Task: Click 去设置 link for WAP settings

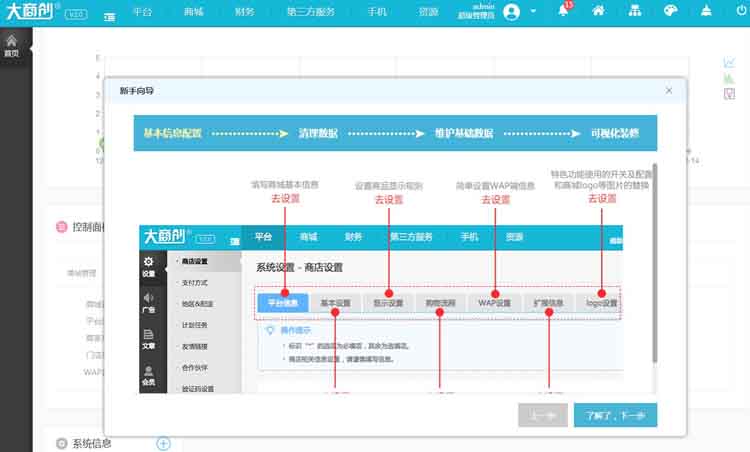Action: [x=495, y=199]
